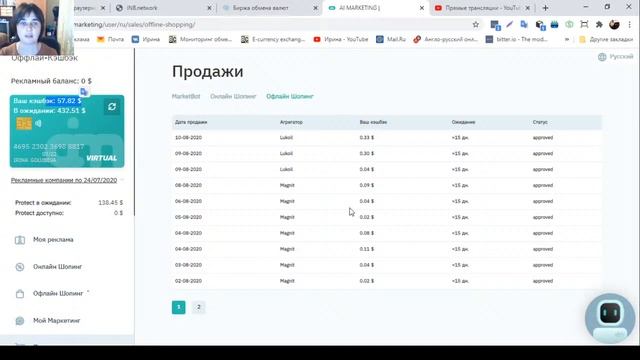Image resolution: width=640 pixels, height=360 pixels.
Task: Click the Онлайн Шопинг sidebar icon
Action: click(x=20, y=267)
